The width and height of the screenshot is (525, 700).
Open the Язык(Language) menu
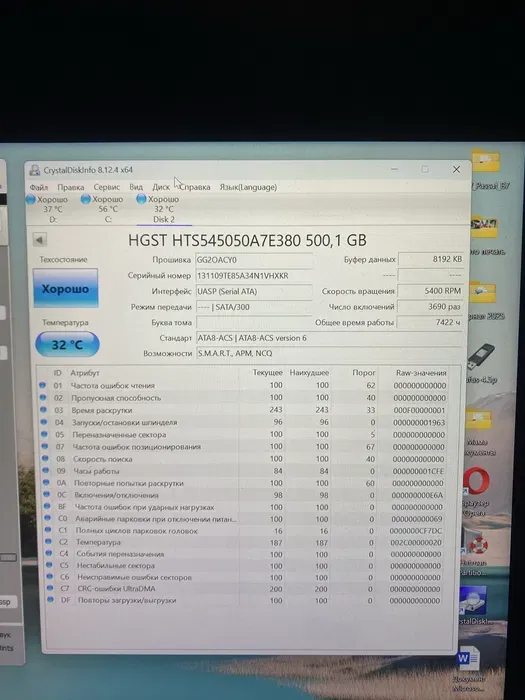[x=248, y=187]
